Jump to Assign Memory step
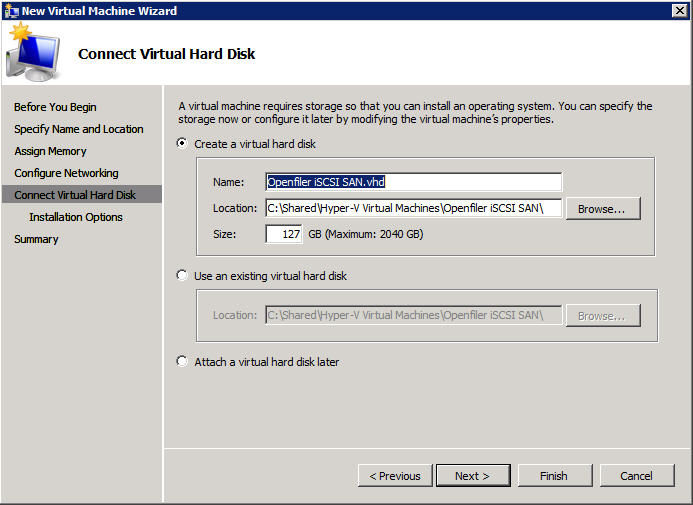693x505 pixels. 50,151
